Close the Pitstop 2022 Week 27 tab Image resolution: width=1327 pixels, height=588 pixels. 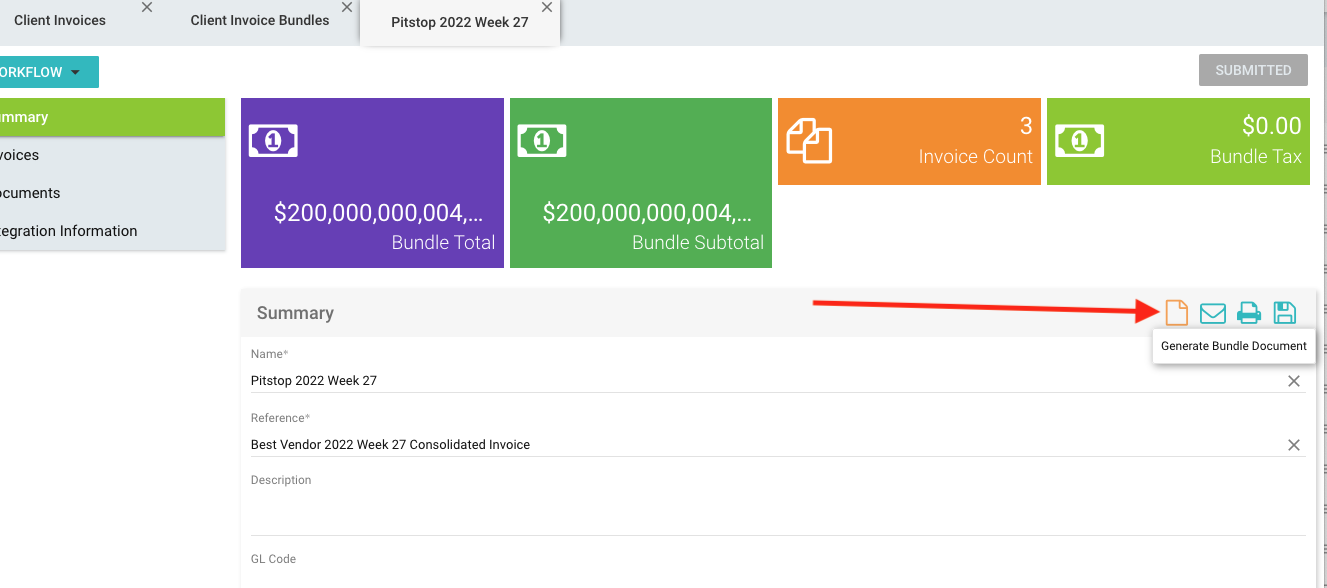pyautogui.click(x=547, y=8)
